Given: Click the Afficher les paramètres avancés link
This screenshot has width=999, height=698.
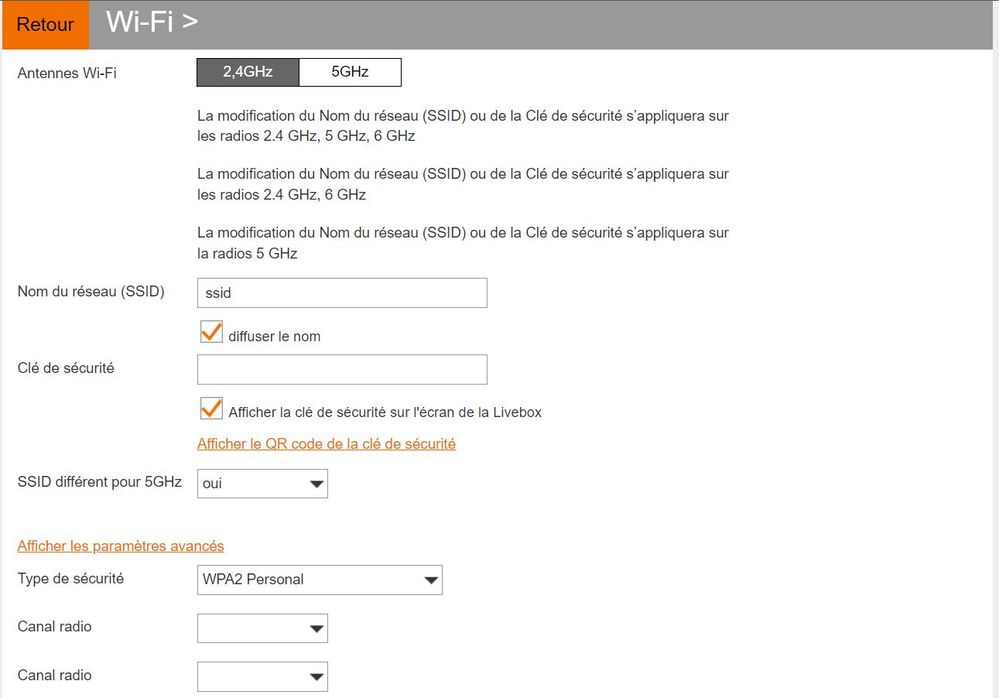Looking at the screenshot, I should pyautogui.click(x=120, y=546).
